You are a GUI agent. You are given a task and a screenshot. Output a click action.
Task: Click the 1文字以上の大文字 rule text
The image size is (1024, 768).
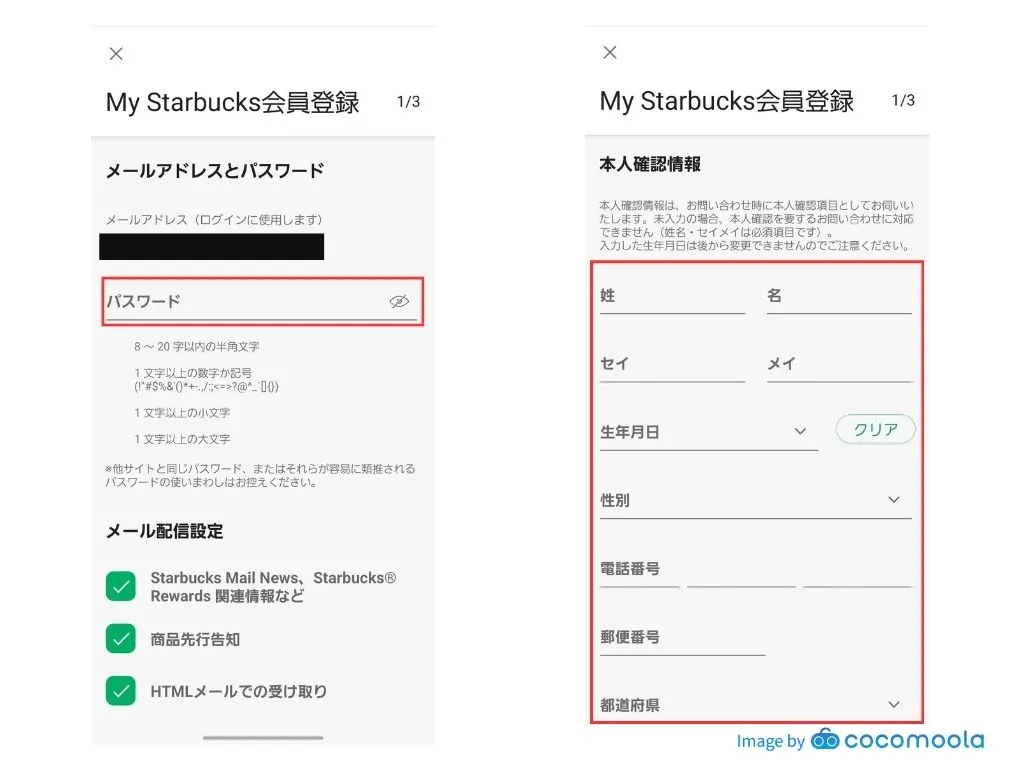pos(182,439)
